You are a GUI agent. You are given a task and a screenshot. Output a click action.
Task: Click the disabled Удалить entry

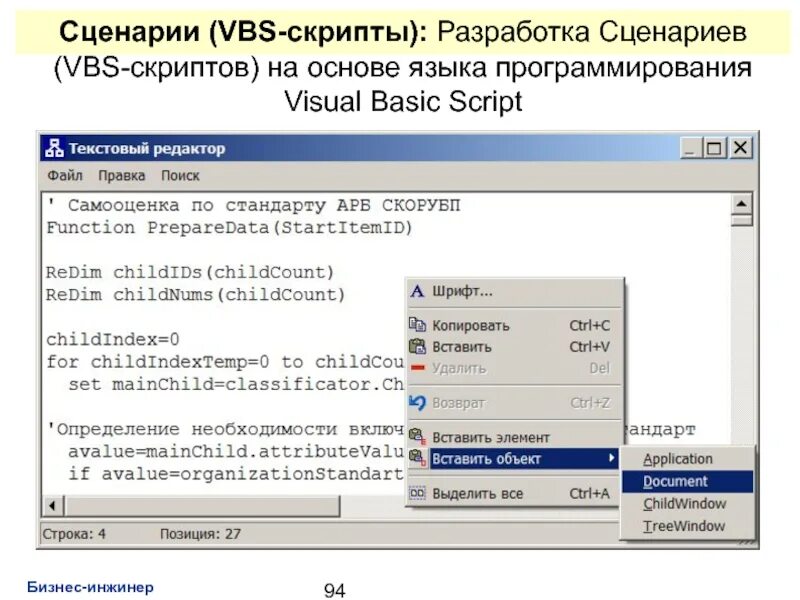pos(515,368)
